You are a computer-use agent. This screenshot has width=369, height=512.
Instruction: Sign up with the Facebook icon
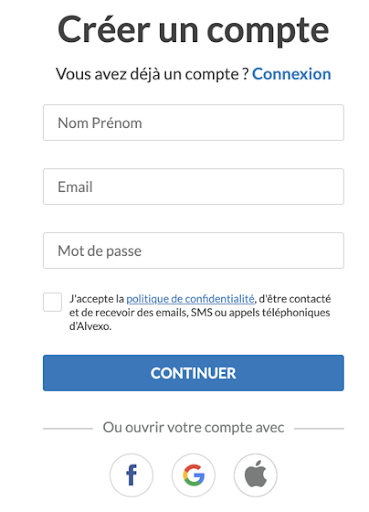pyautogui.click(x=131, y=475)
